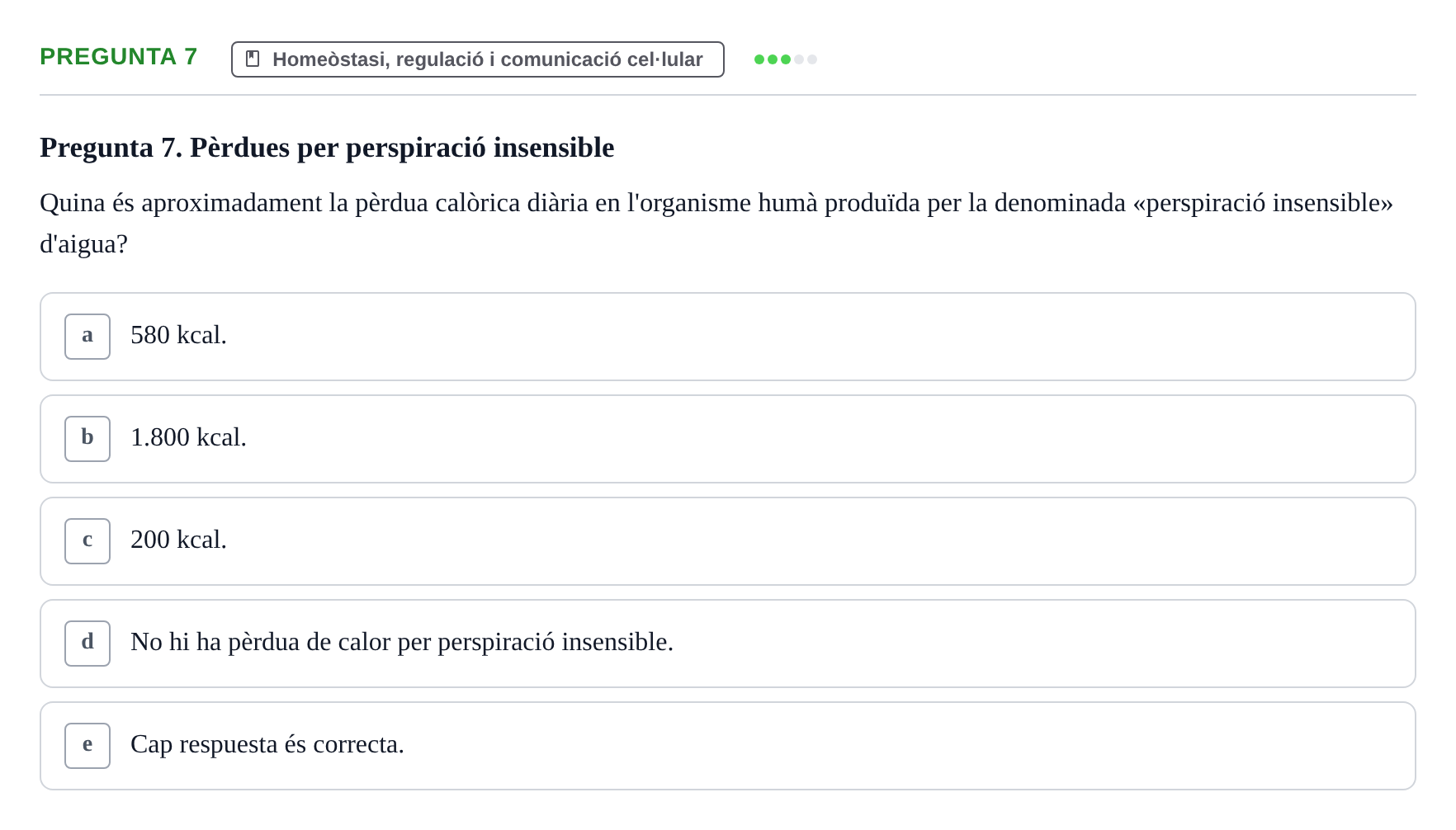Select the letter 'd' option box
Screen dimensions: 1456x830
[87, 644]
